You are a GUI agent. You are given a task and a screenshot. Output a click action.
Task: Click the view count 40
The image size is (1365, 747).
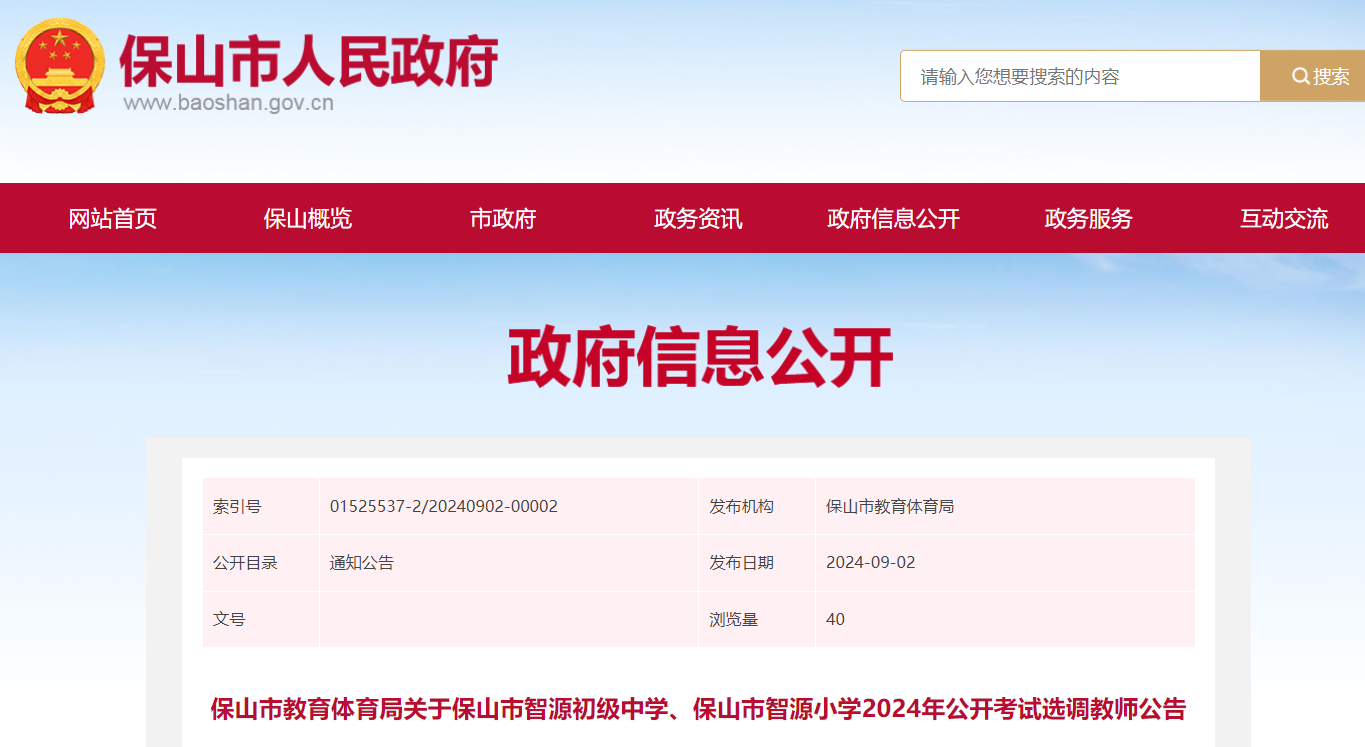(835, 619)
